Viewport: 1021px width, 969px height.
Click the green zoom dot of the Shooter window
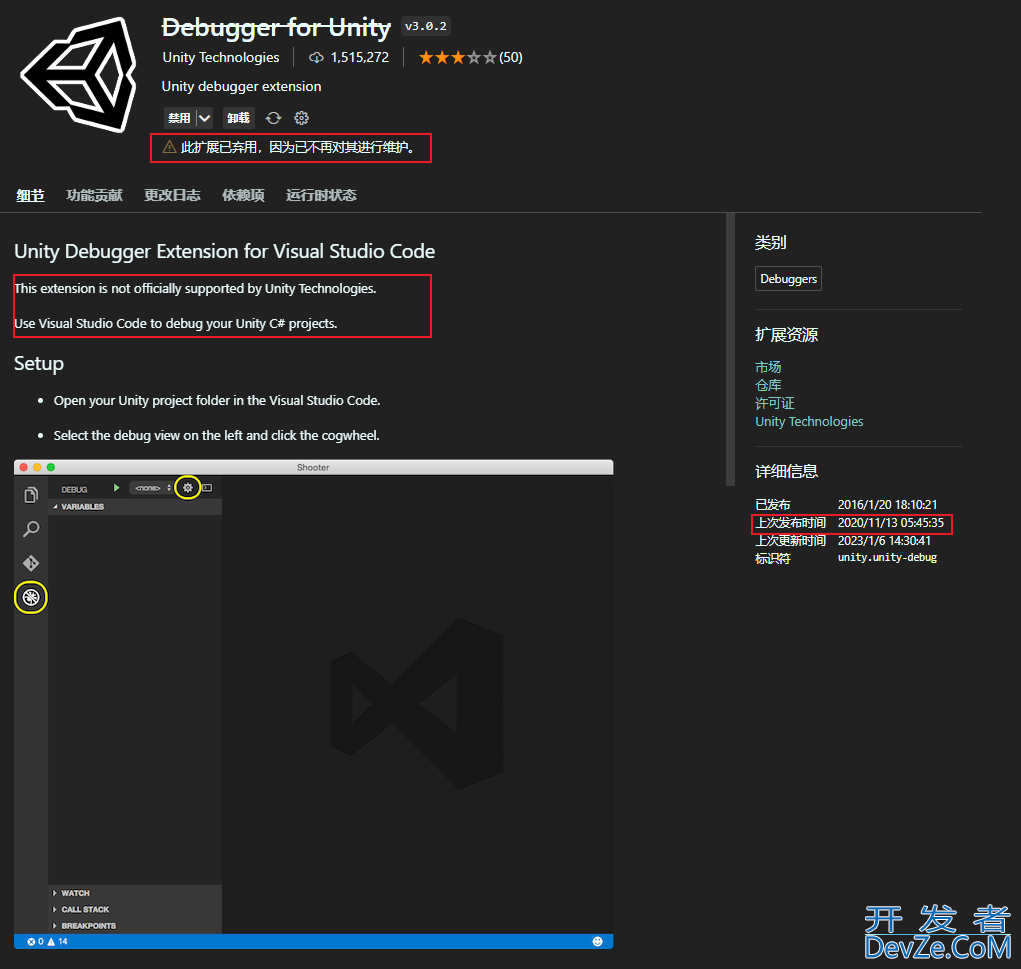[x=51, y=468]
